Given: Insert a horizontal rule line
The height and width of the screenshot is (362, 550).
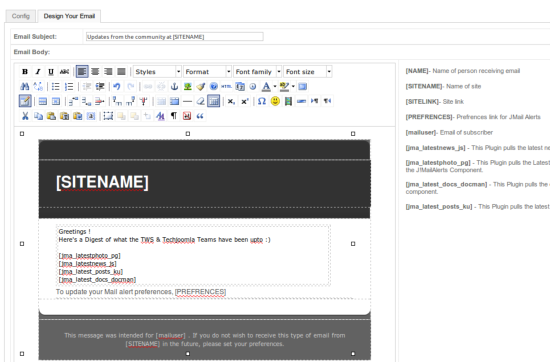Looking at the screenshot, I should click(x=188, y=101).
